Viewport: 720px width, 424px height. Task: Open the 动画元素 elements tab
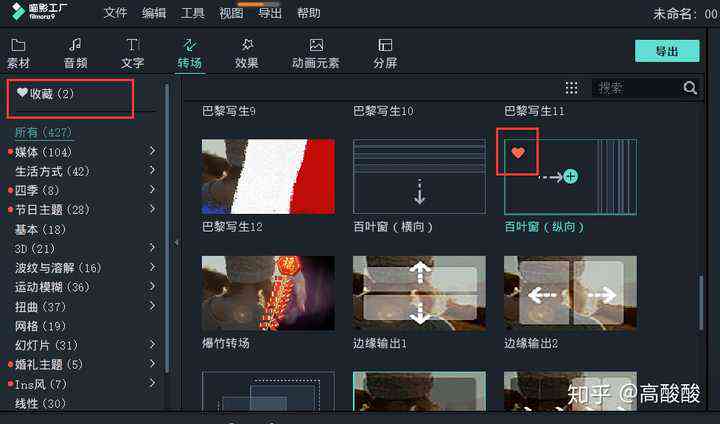pyautogui.click(x=315, y=54)
